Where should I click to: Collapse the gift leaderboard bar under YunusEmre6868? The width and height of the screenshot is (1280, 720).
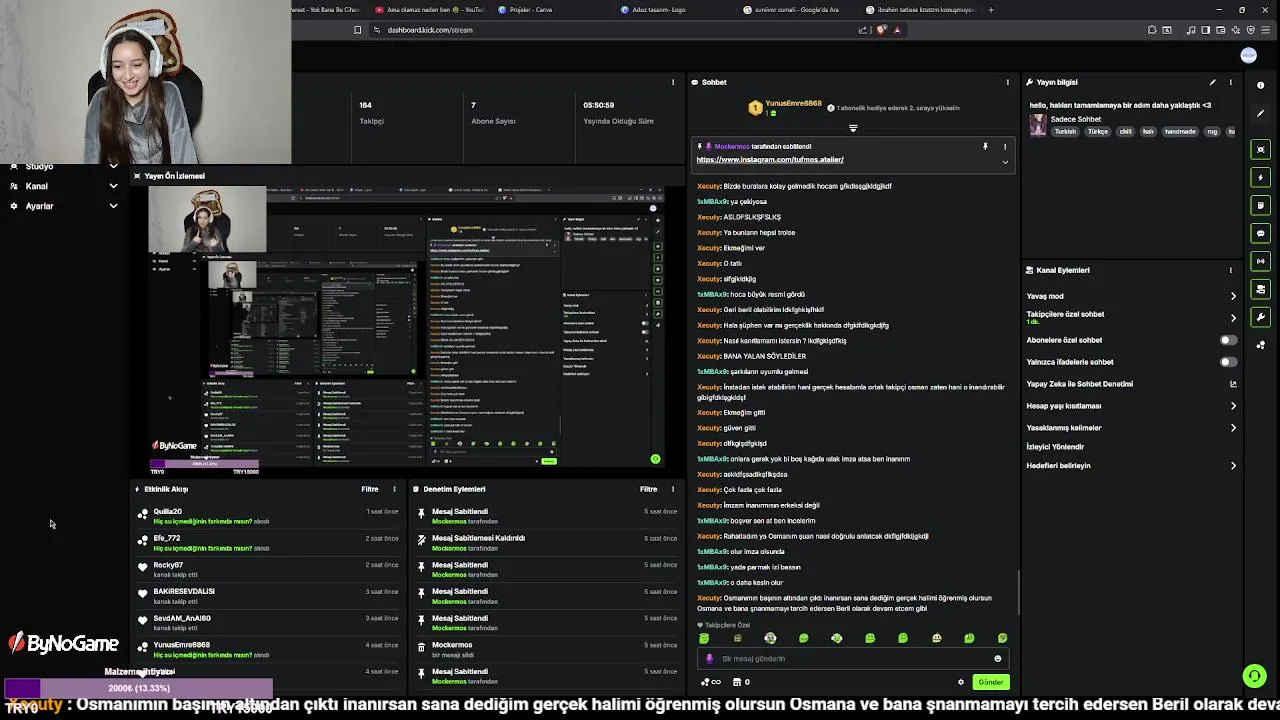click(853, 128)
